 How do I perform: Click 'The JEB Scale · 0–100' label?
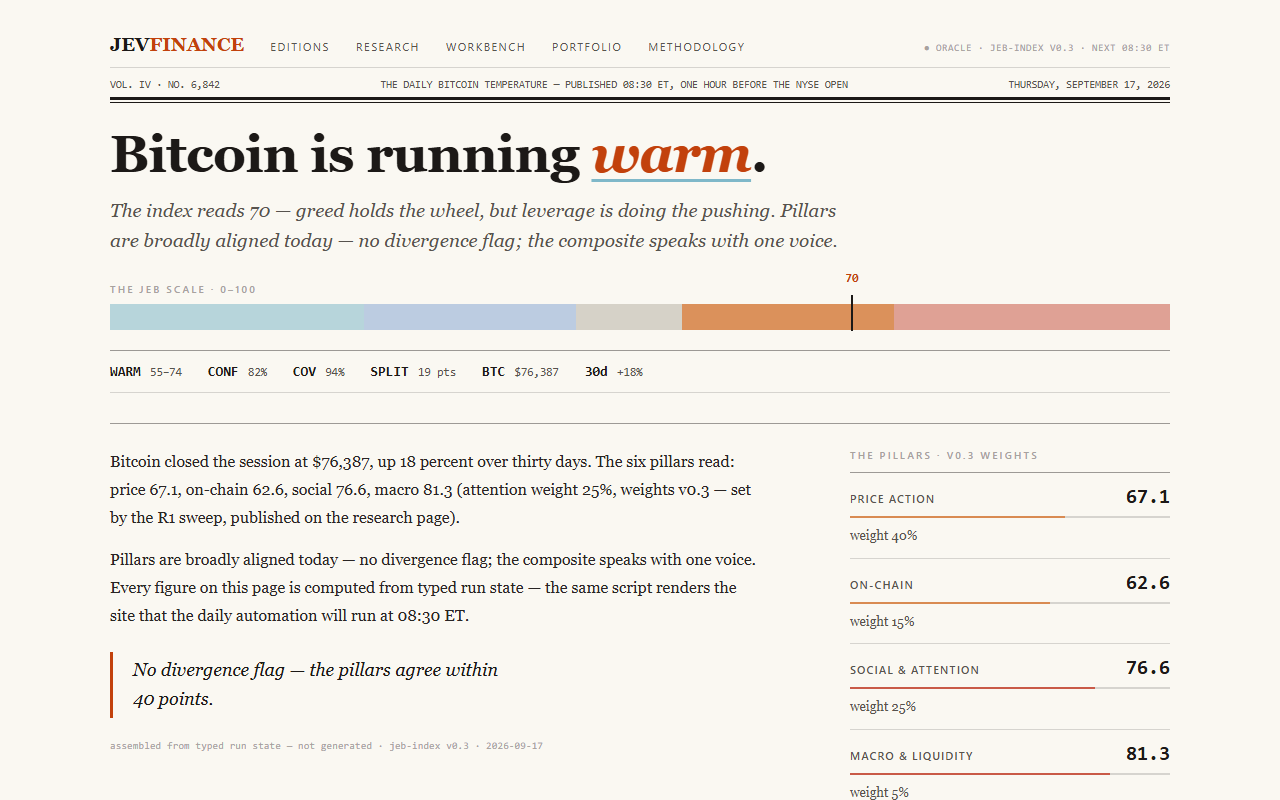(x=183, y=290)
